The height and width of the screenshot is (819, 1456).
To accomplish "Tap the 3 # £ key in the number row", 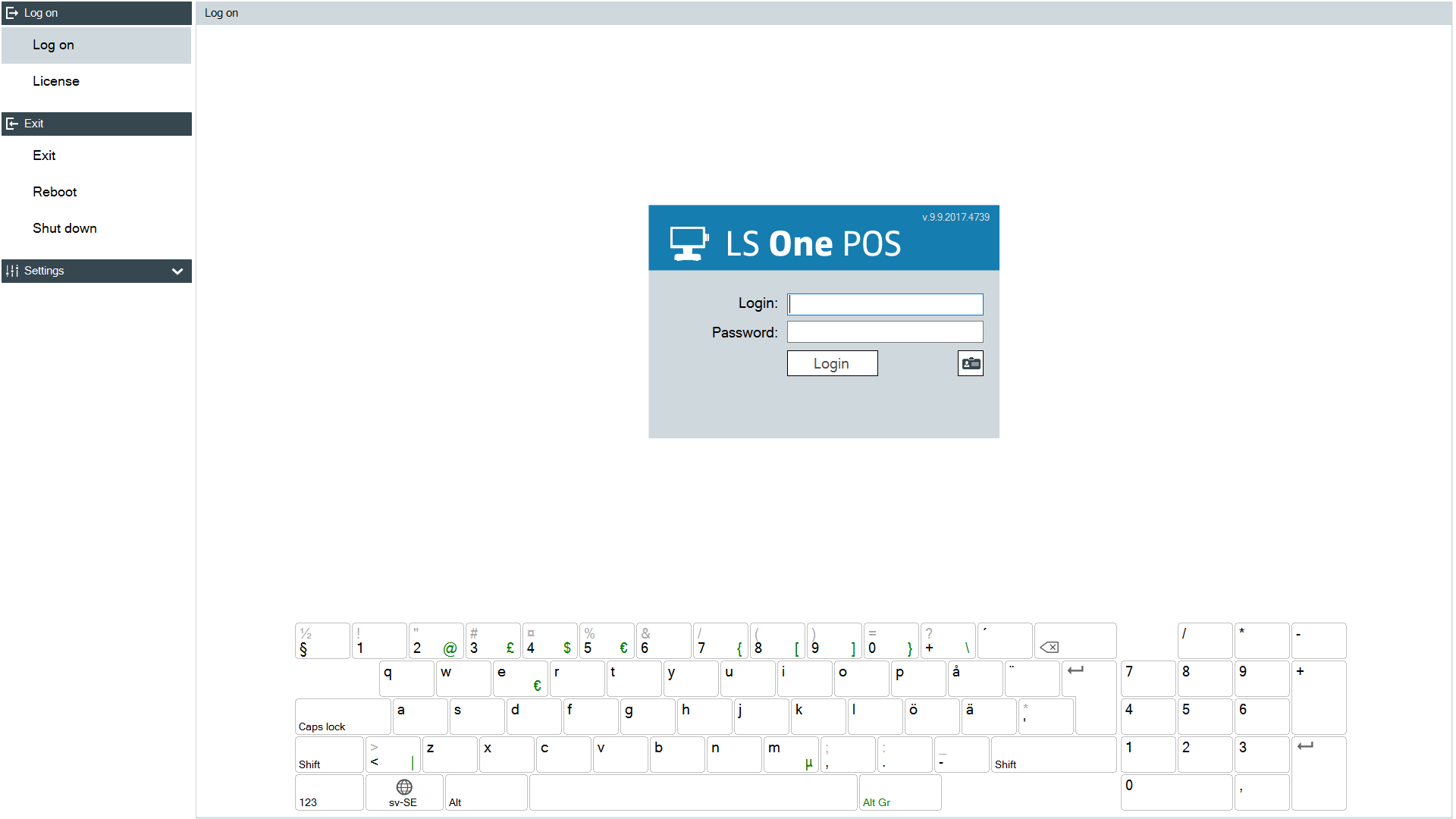I will coord(493,641).
